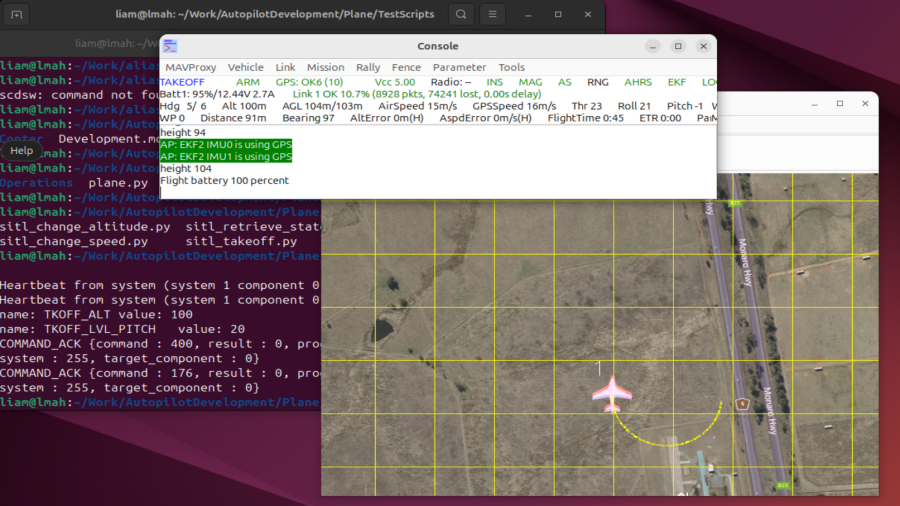
Task: Click the Thr 23 throttle readout
Action: (x=587, y=106)
